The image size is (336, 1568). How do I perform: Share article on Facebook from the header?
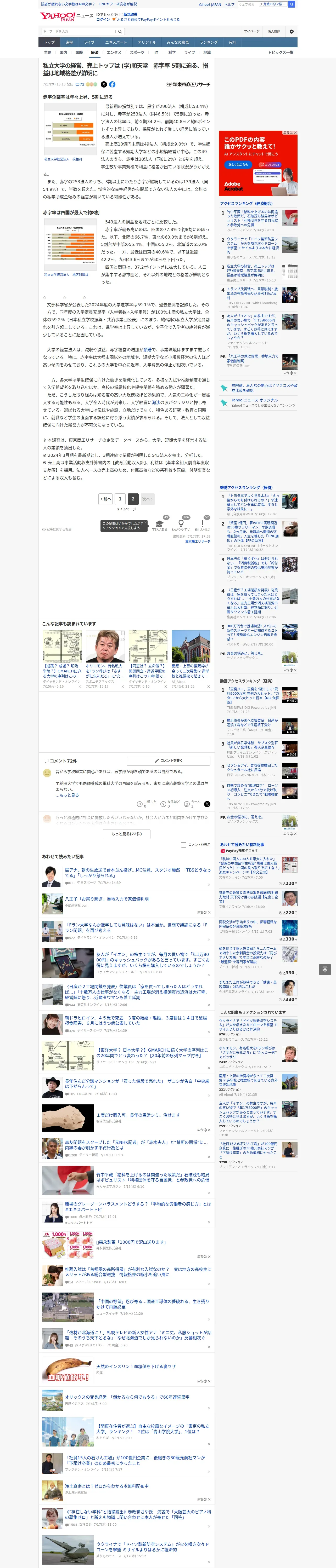112,85
